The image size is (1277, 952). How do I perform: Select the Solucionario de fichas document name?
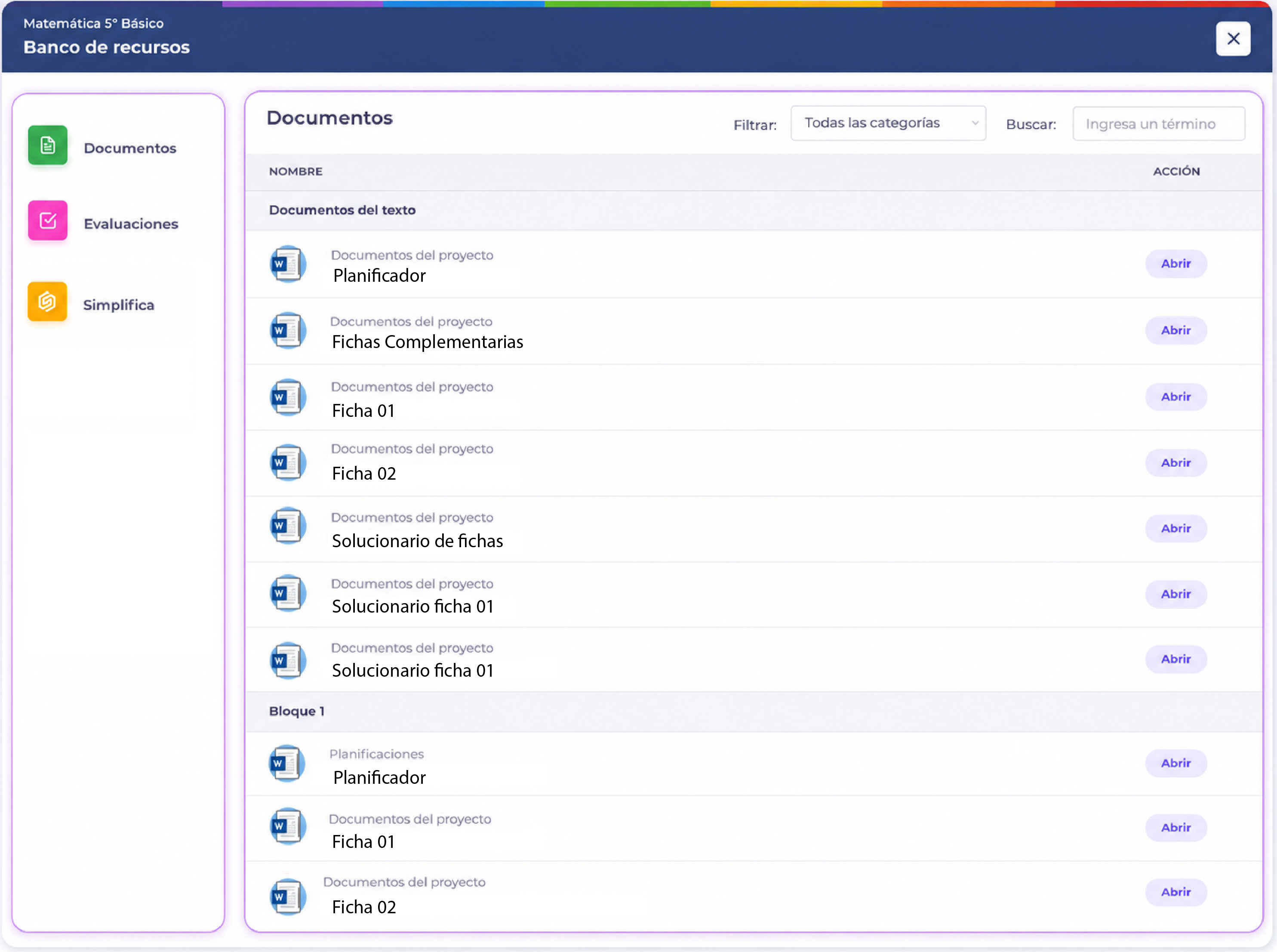(x=418, y=541)
